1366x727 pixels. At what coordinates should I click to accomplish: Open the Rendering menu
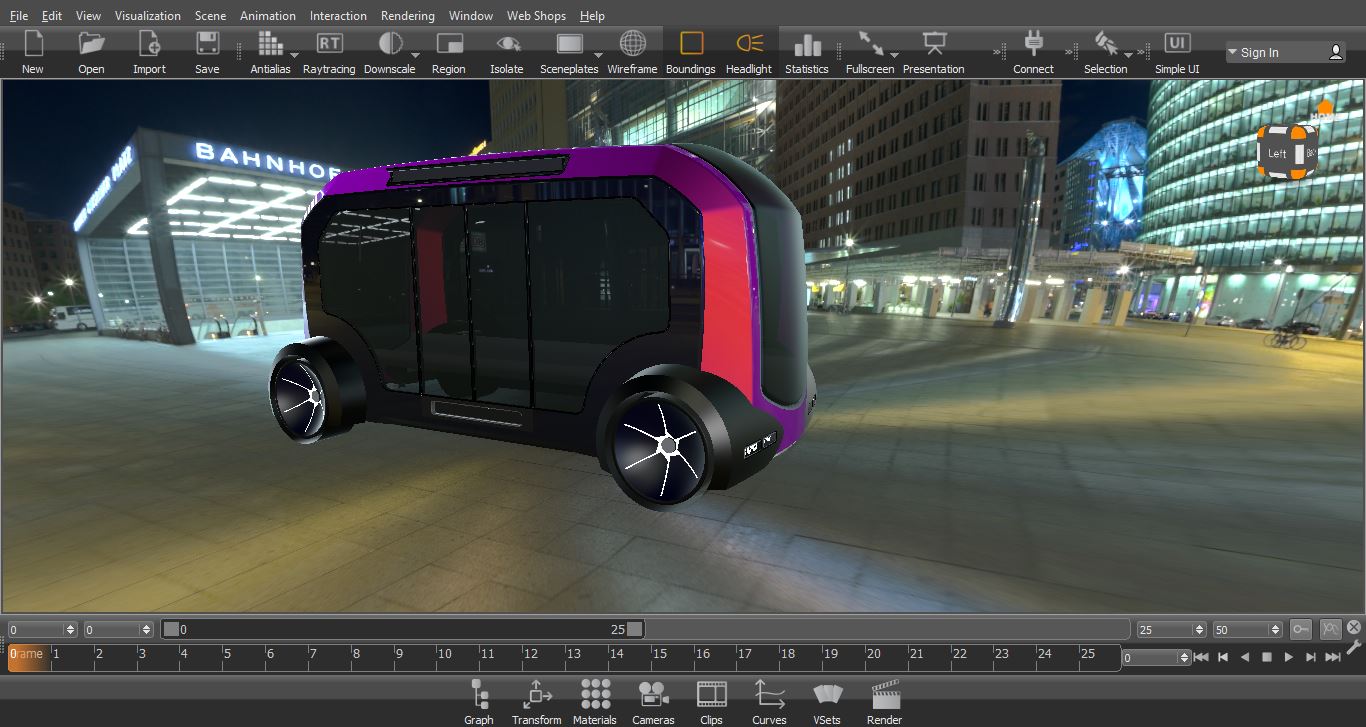407,16
